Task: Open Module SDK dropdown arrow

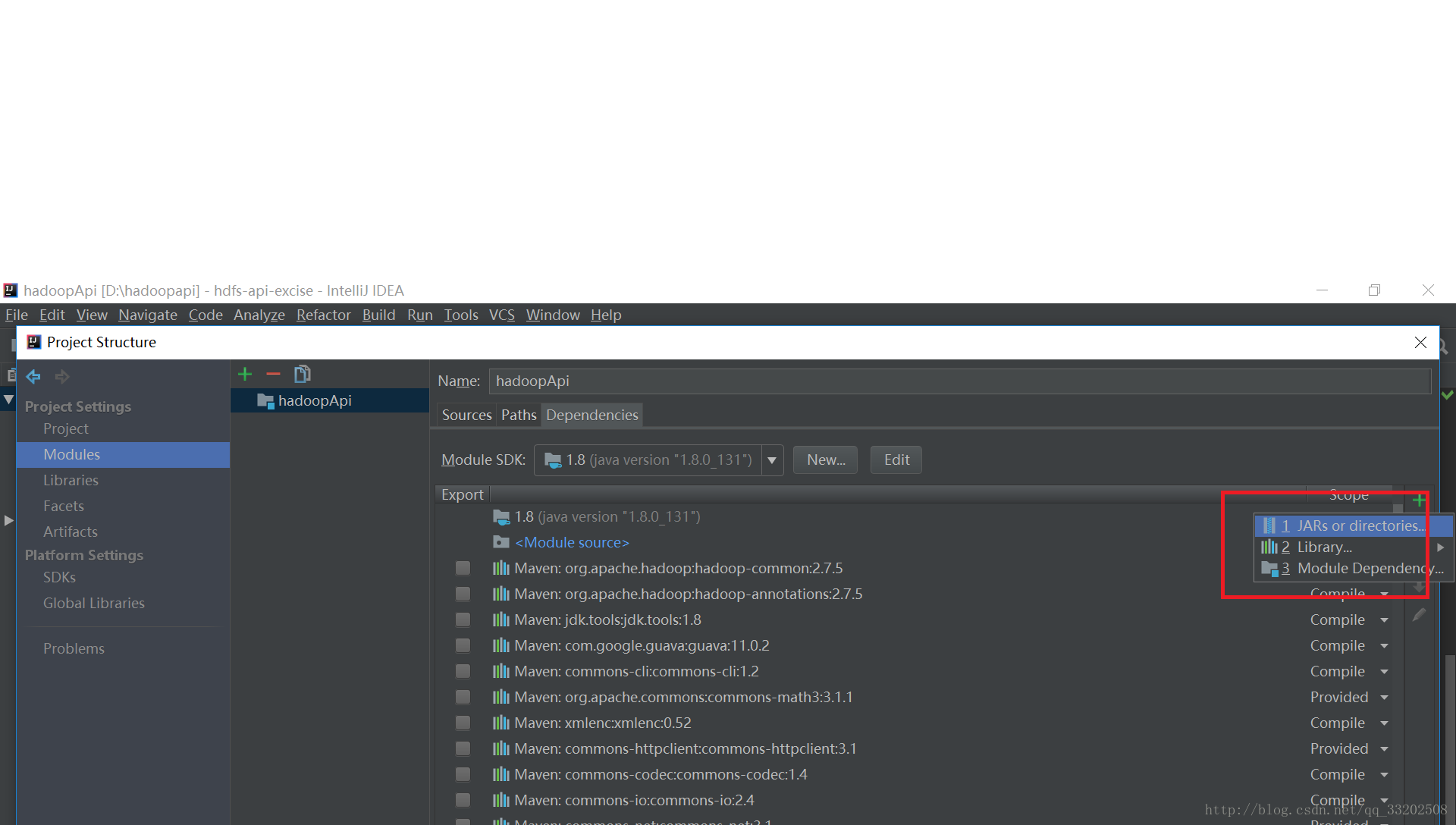Action: (x=772, y=460)
